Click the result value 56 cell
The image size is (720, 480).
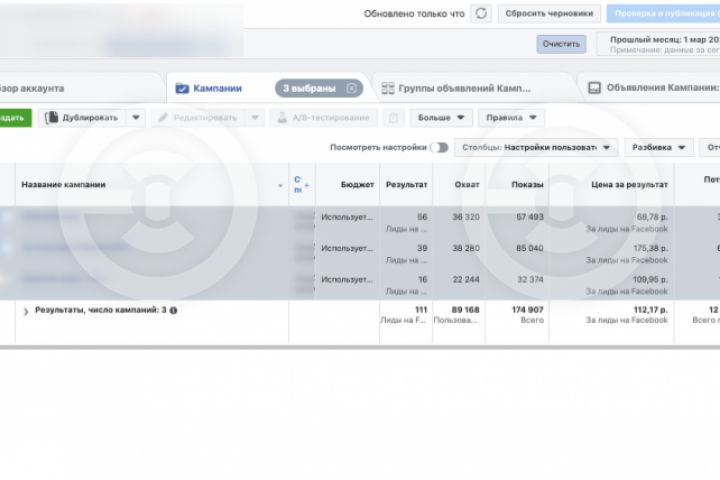(x=422, y=217)
